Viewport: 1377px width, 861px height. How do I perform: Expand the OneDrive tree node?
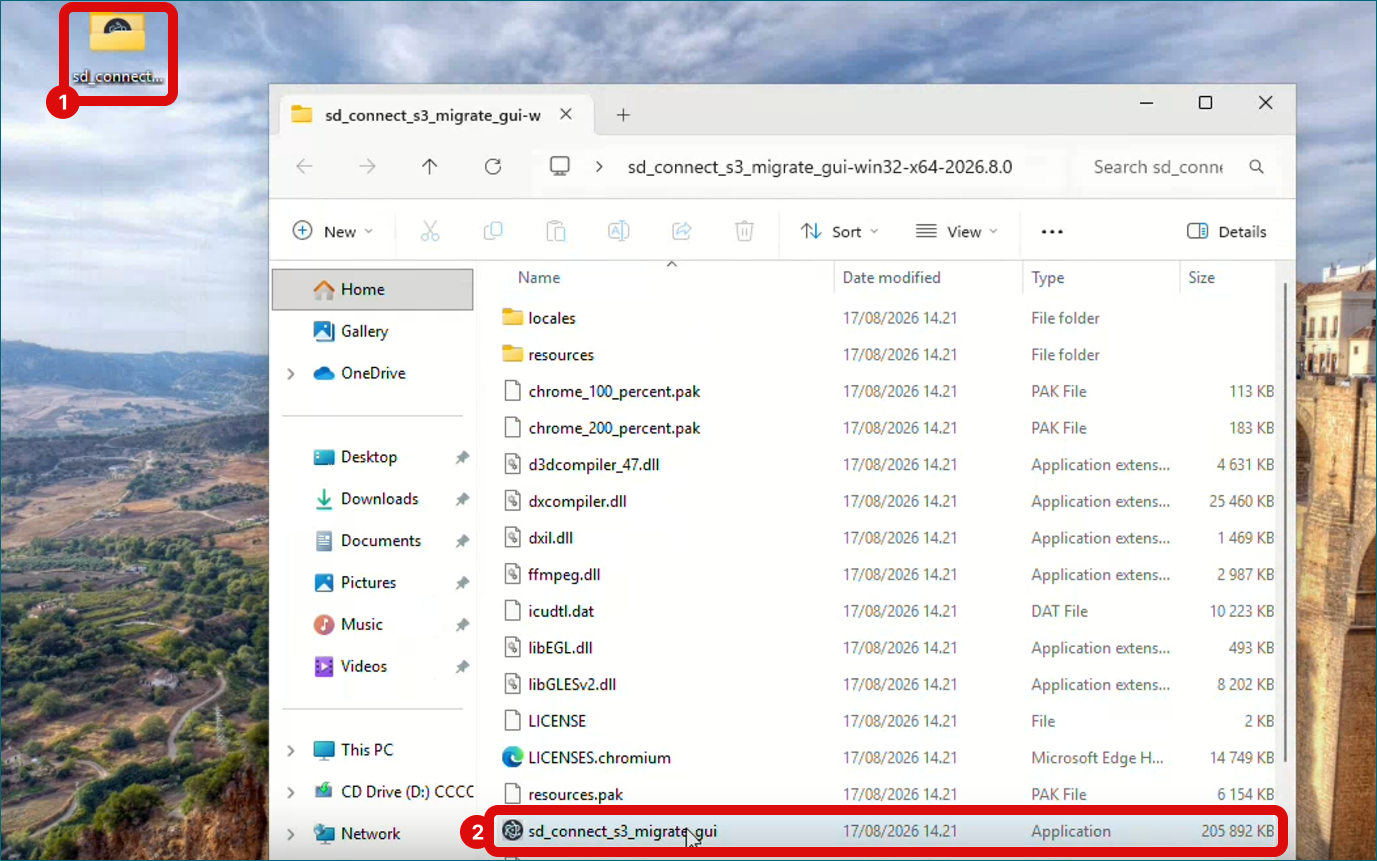point(291,374)
